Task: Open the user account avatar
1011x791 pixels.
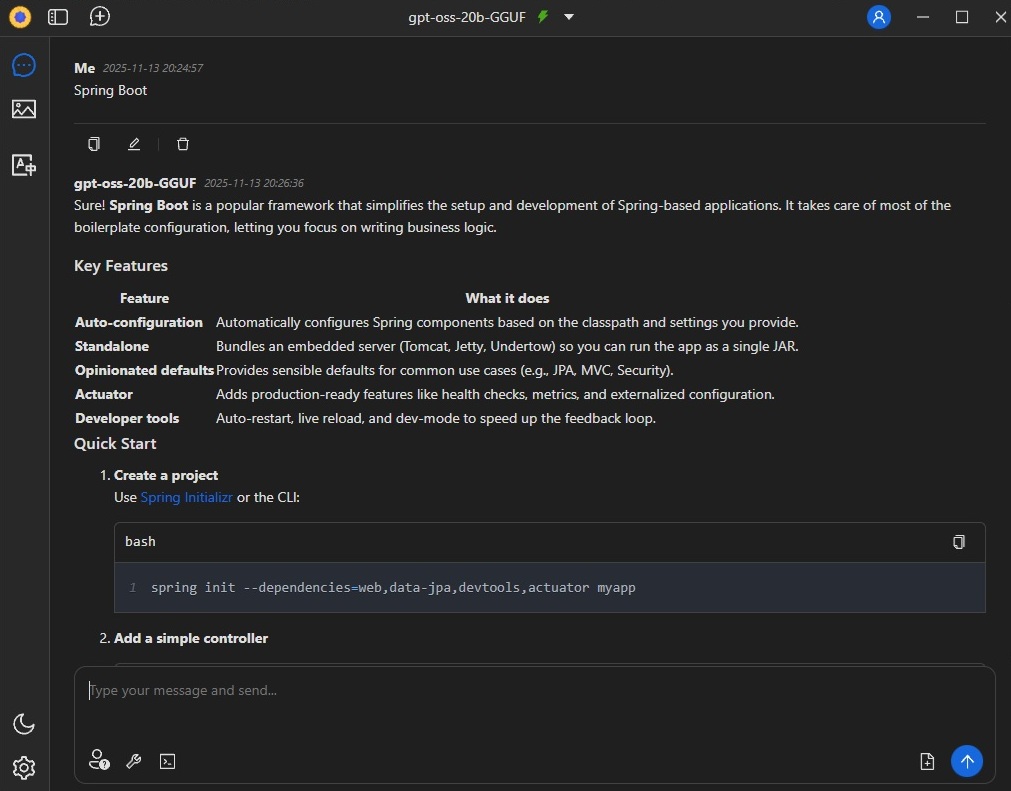Action: [878, 17]
